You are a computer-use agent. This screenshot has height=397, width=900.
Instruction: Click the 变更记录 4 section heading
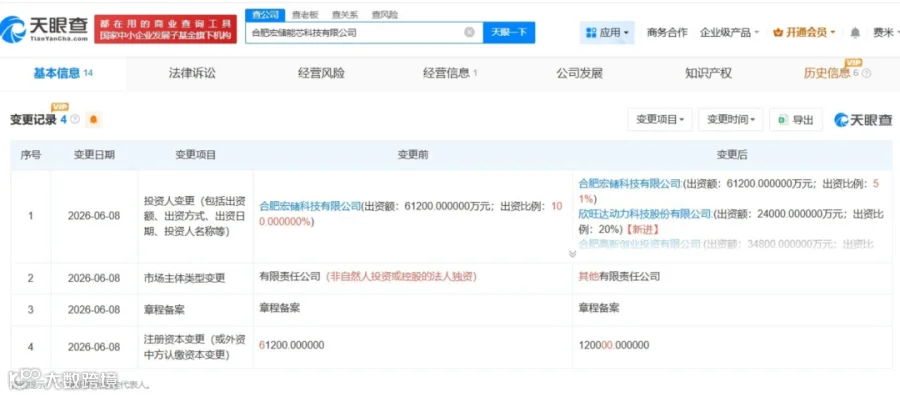(x=38, y=119)
